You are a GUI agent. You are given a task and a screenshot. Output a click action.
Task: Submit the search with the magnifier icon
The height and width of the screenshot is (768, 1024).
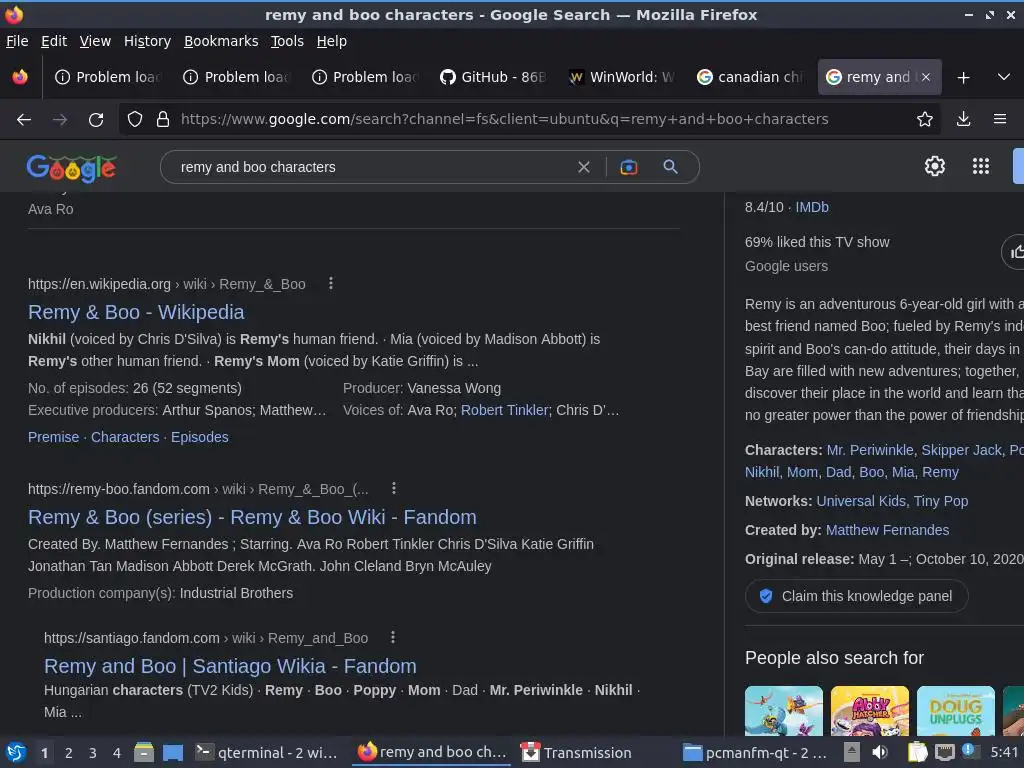coord(670,167)
